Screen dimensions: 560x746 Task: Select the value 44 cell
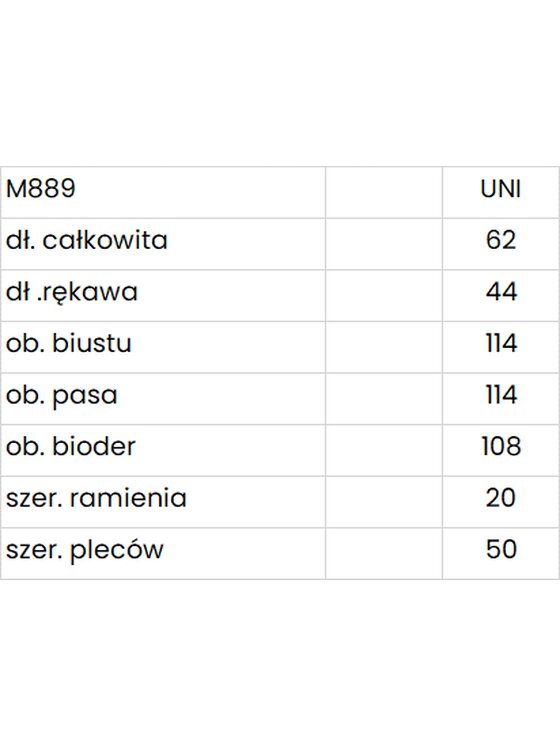coord(501,295)
